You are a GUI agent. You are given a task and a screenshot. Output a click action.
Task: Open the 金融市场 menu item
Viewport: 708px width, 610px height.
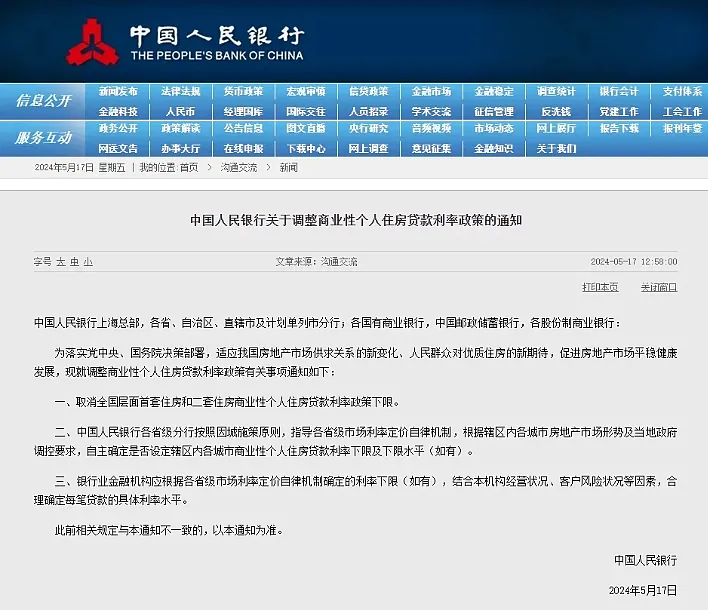pyautogui.click(x=431, y=92)
